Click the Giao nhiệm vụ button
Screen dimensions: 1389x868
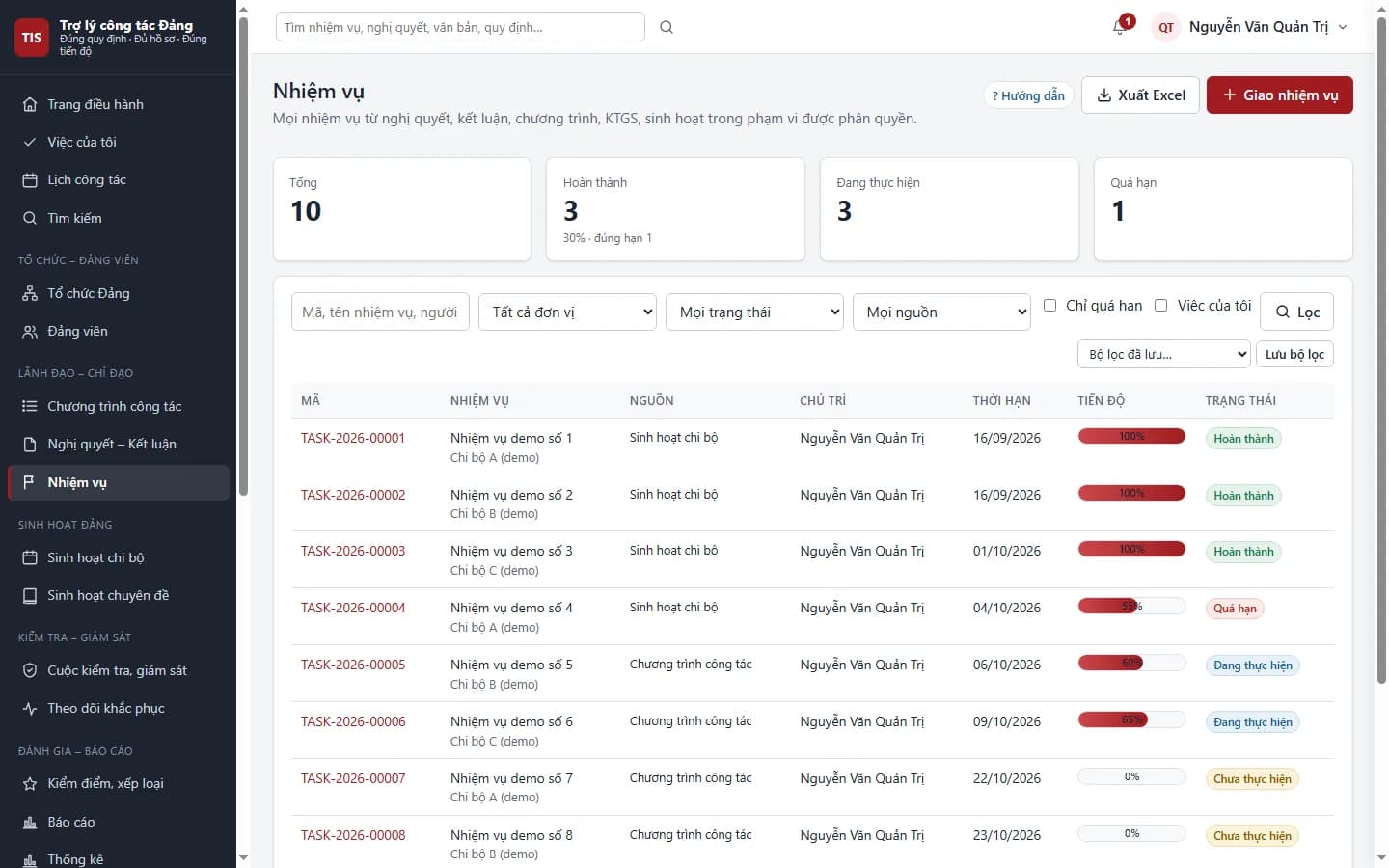[x=1279, y=95]
